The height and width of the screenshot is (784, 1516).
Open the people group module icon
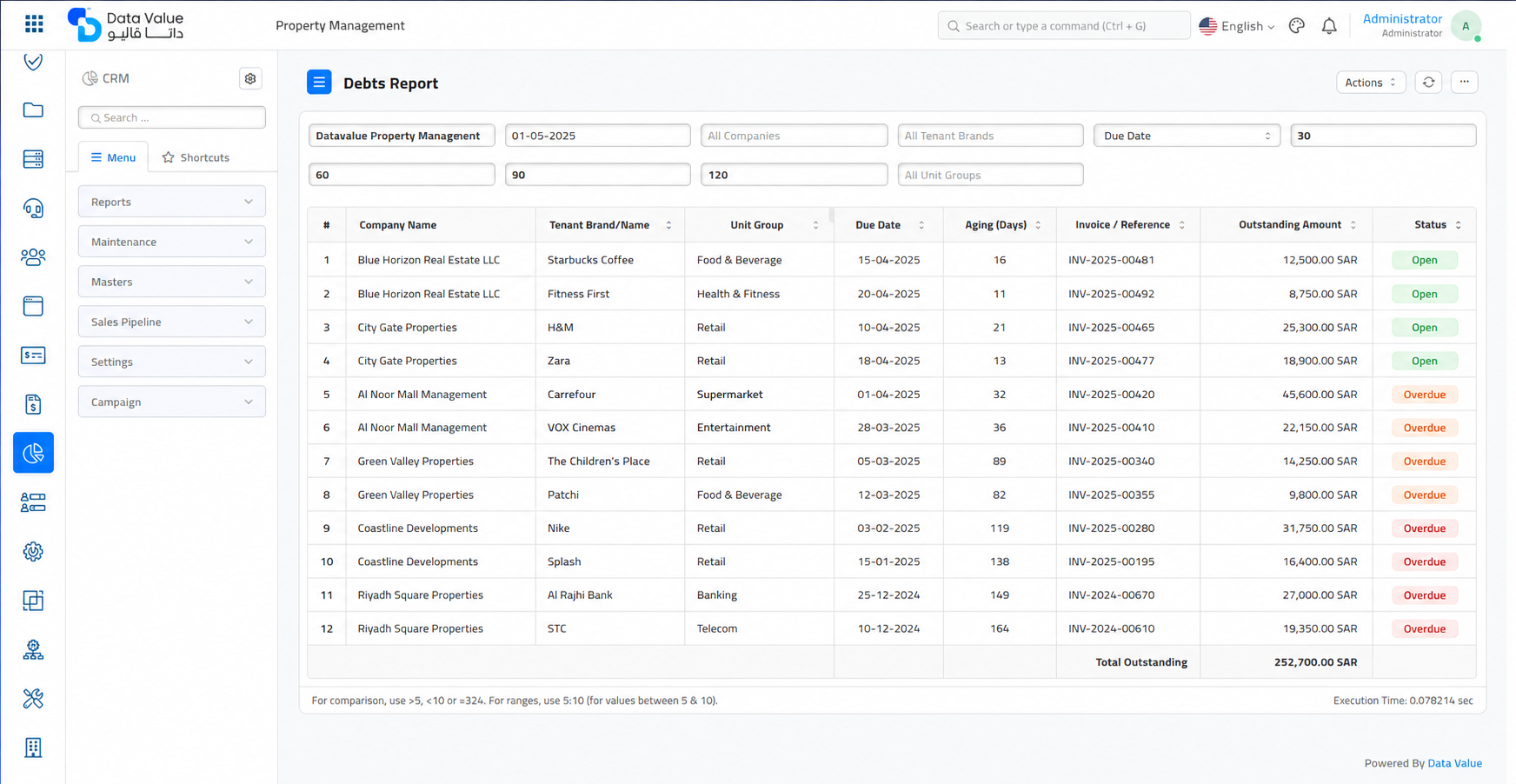[33, 257]
